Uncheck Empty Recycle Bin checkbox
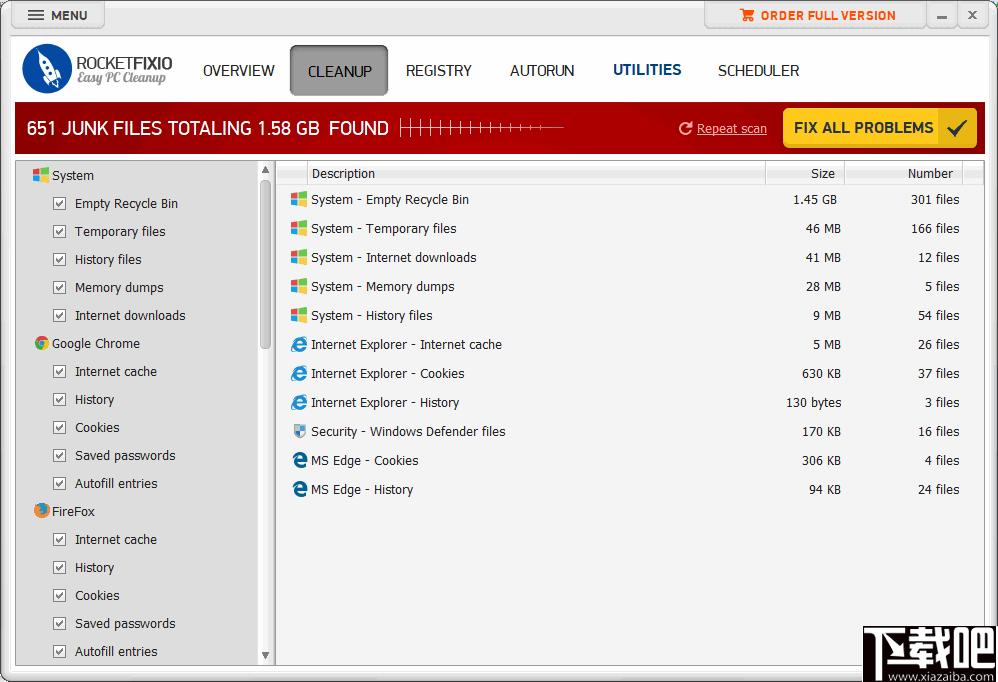 pyautogui.click(x=59, y=204)
